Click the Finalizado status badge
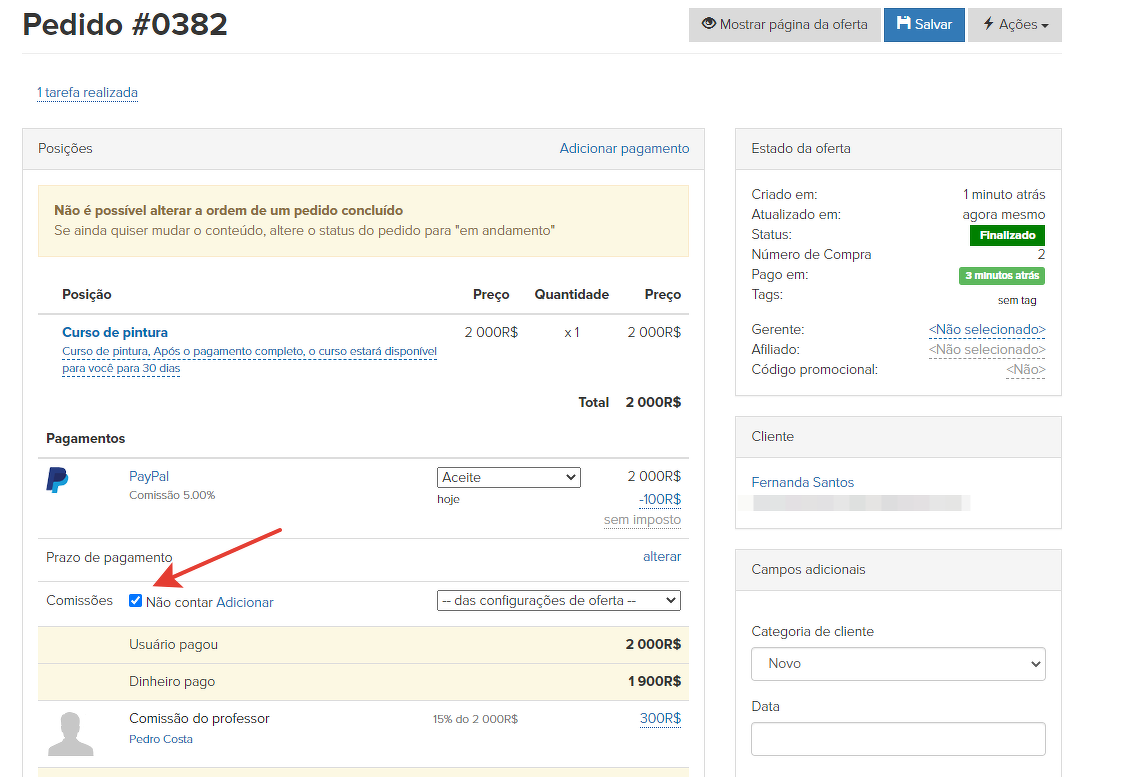Viewport: 1131px width, 777px height. tap(1006, 236)
